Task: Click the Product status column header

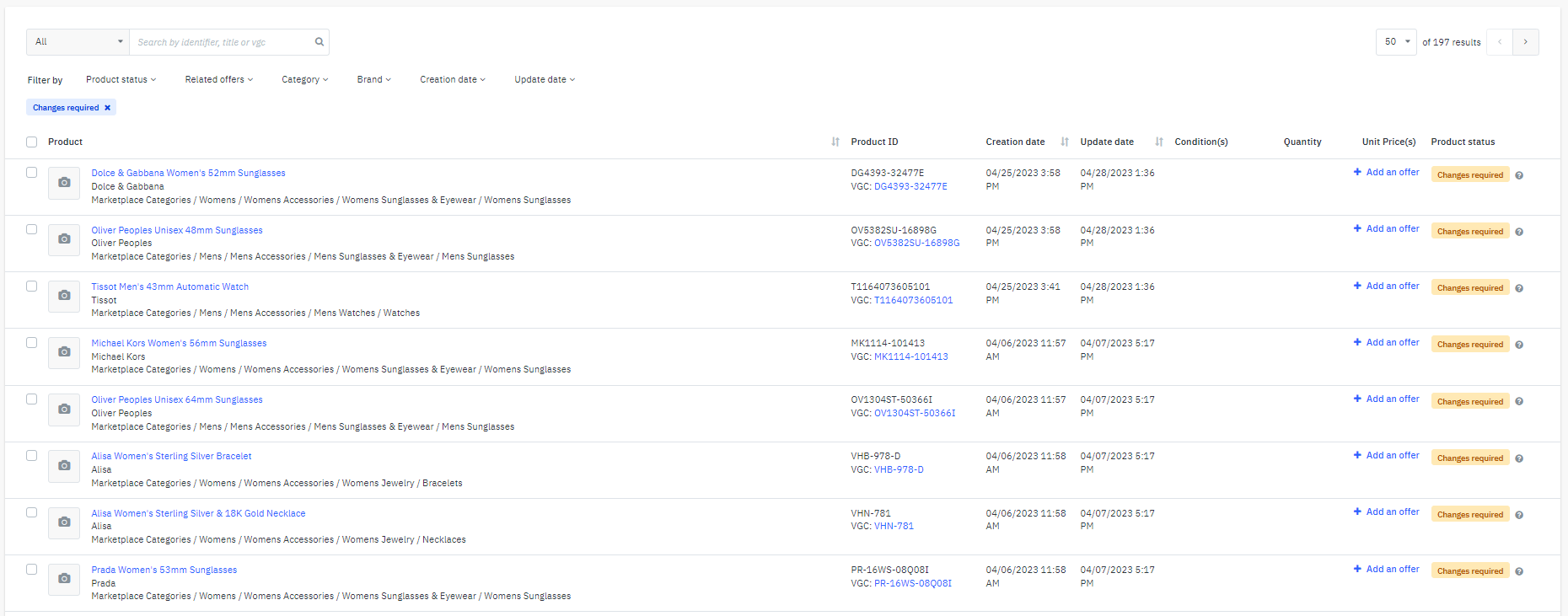Action: 1463,142
